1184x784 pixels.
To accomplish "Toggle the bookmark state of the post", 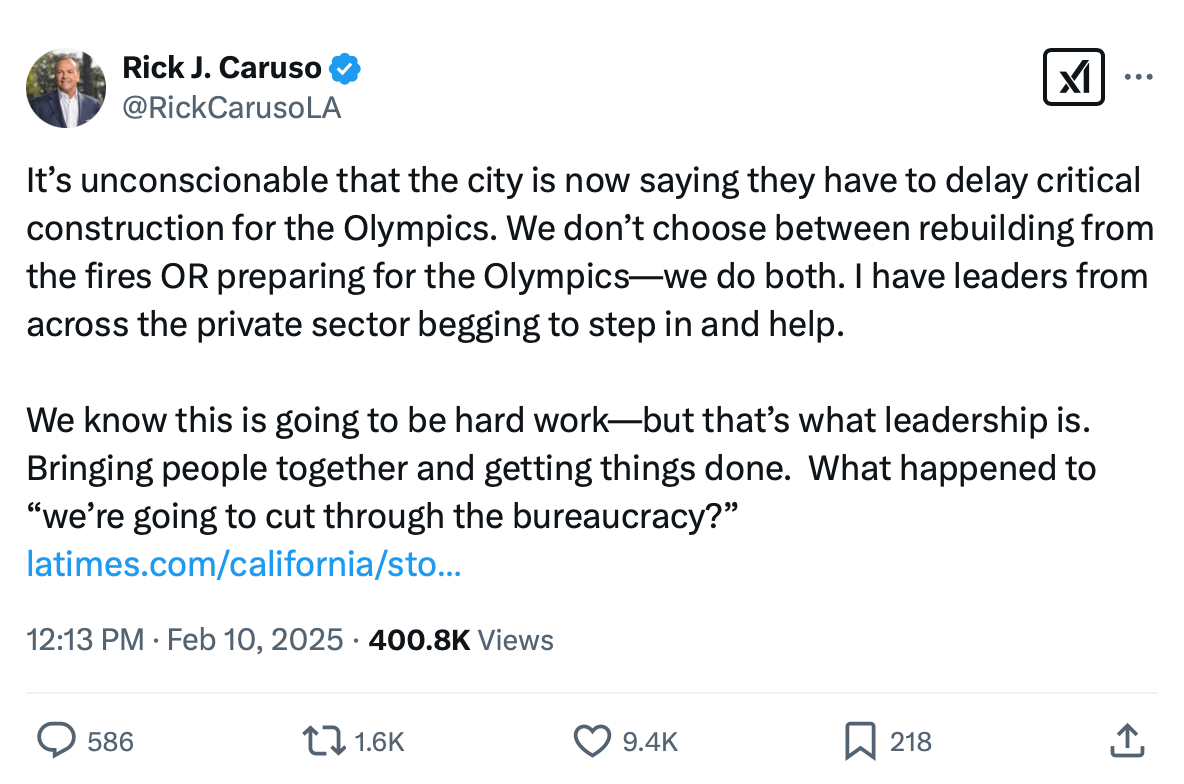I will coord(858,741).
